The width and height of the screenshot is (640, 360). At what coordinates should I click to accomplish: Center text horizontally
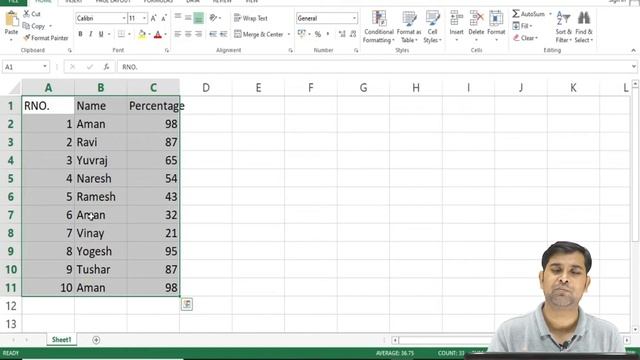click(188, 34)
